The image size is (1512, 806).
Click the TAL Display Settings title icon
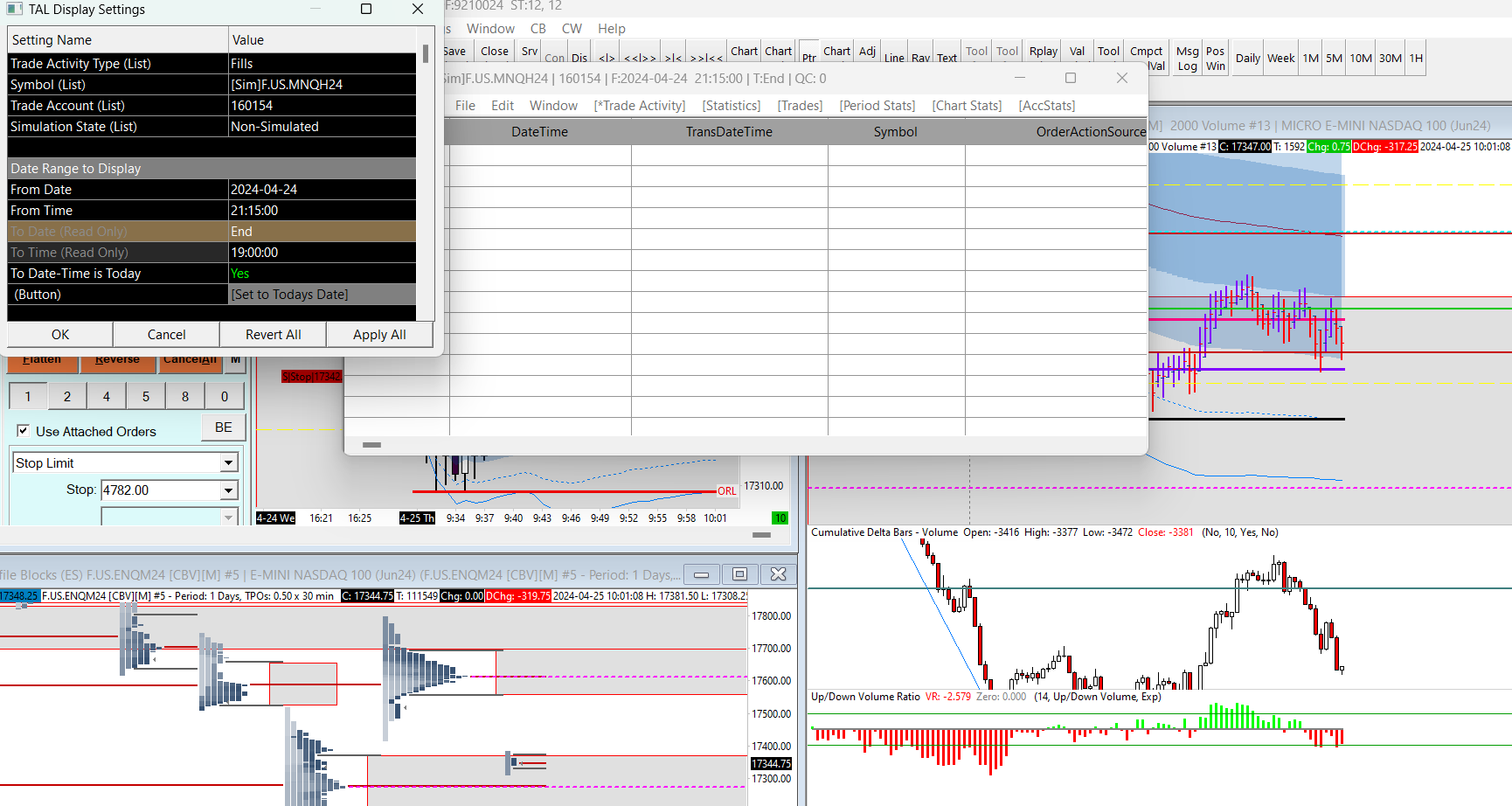pos(15,9)
